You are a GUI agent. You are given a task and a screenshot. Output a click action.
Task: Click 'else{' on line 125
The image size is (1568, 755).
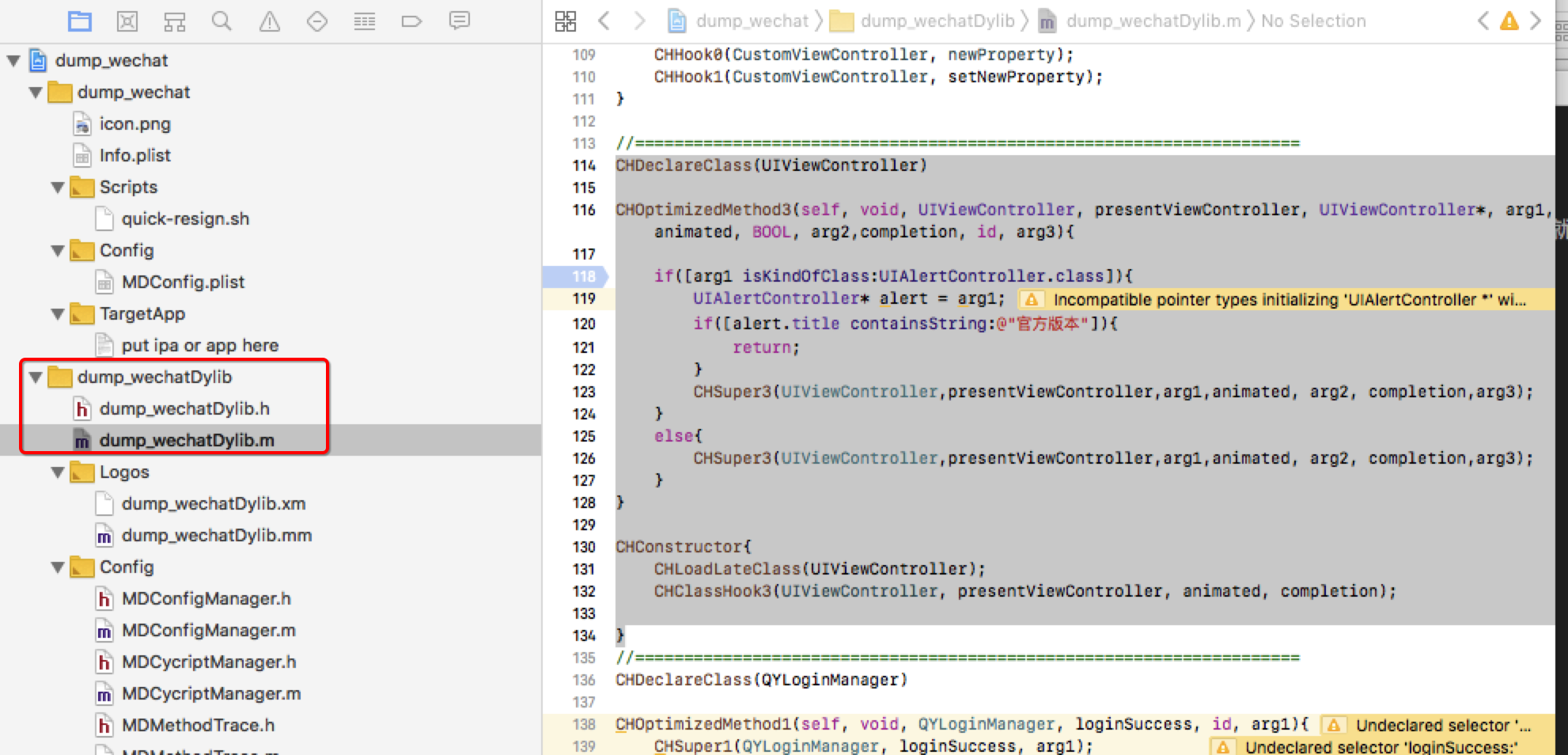pos(678,436)
